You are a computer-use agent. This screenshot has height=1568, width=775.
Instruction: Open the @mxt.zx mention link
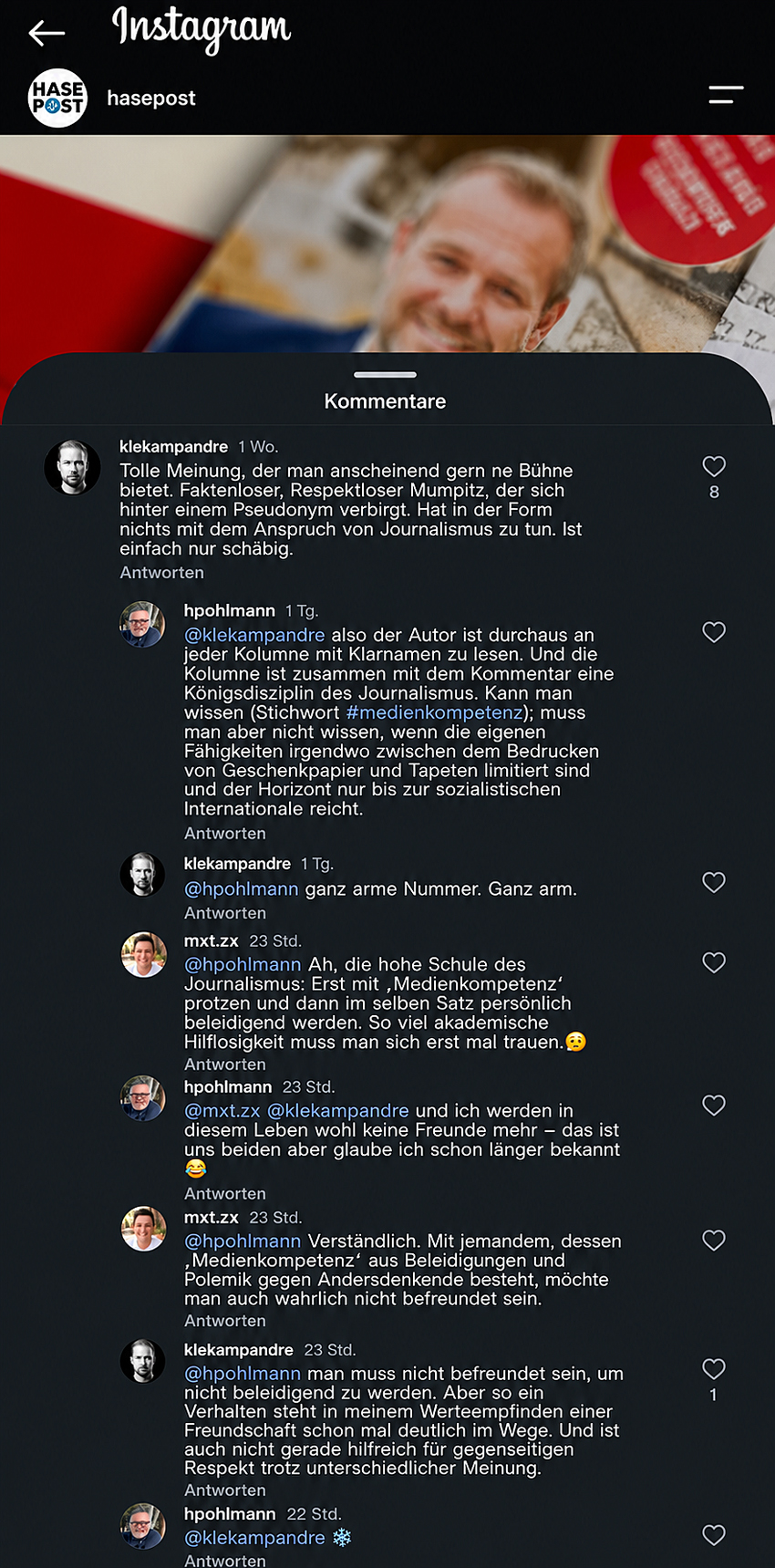click(x=222, y=1111)
